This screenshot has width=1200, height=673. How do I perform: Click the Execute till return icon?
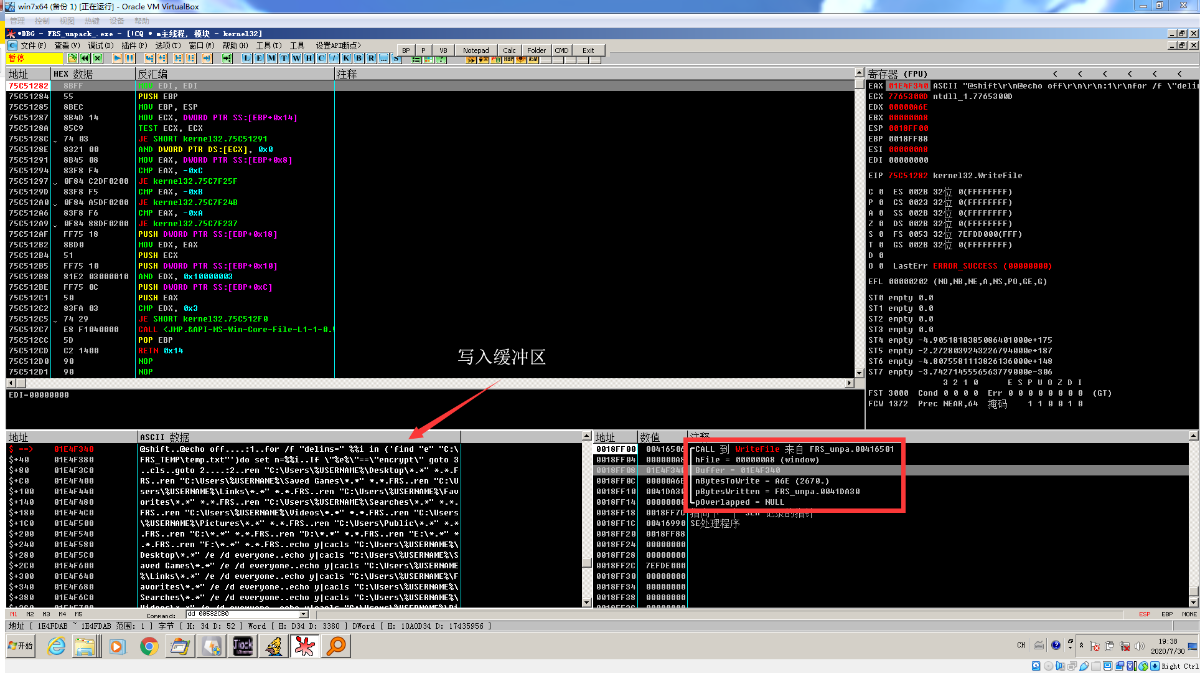click(x=207, y=58)
